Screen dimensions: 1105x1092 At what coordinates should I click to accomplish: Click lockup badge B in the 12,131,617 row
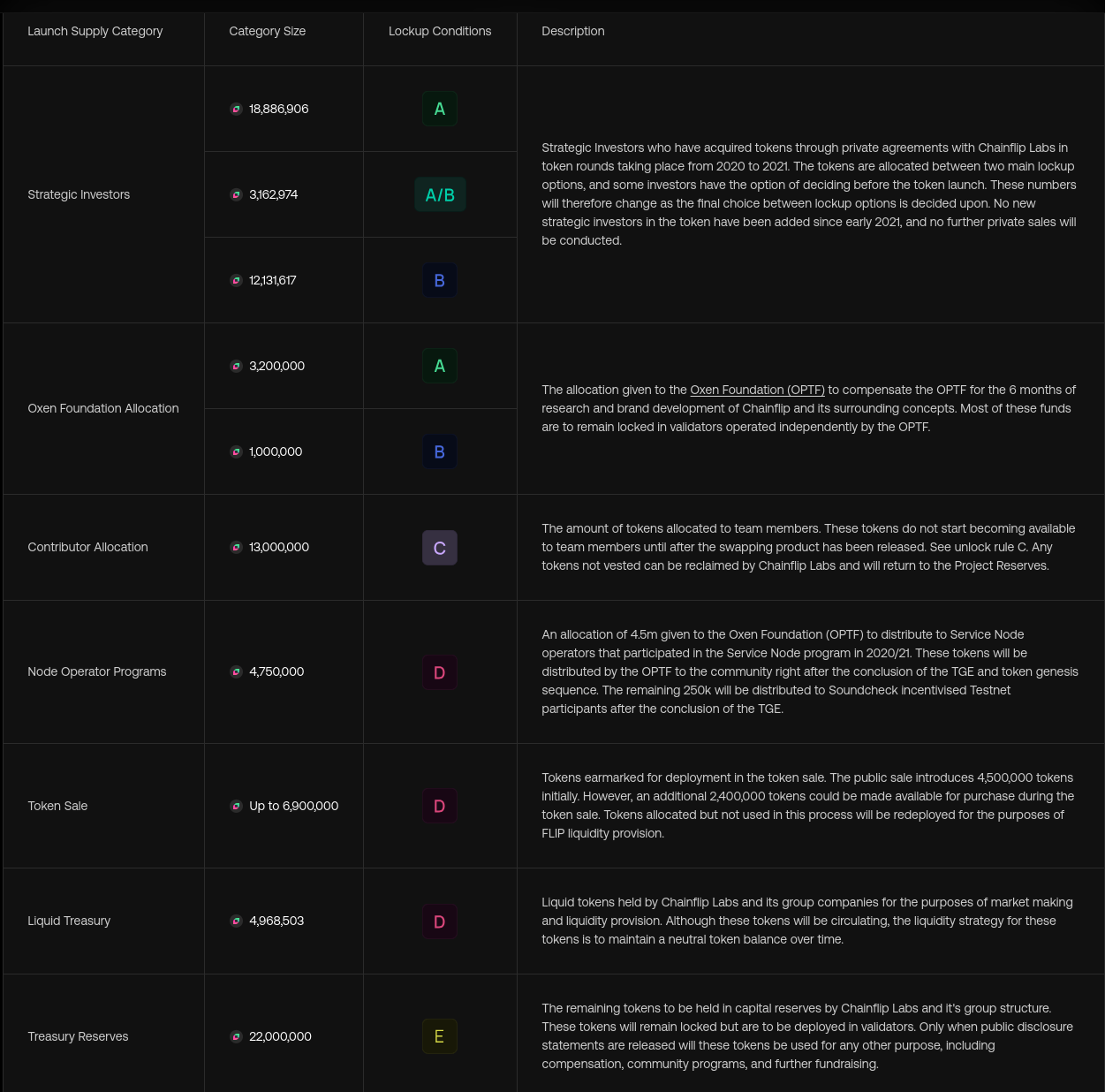click(x=440, y=280)
